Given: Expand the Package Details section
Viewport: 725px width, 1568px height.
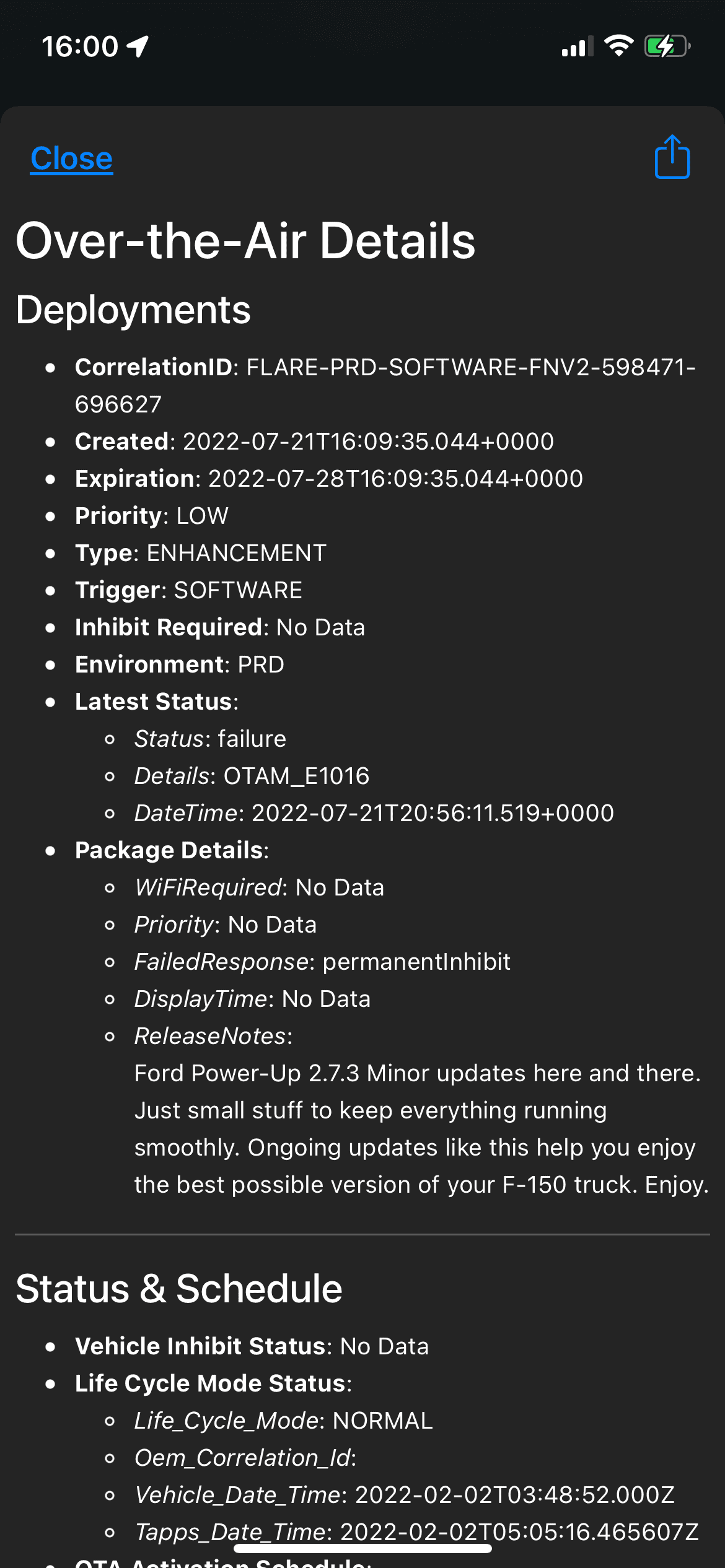Looking at the screenshot, I should [170, 850].
